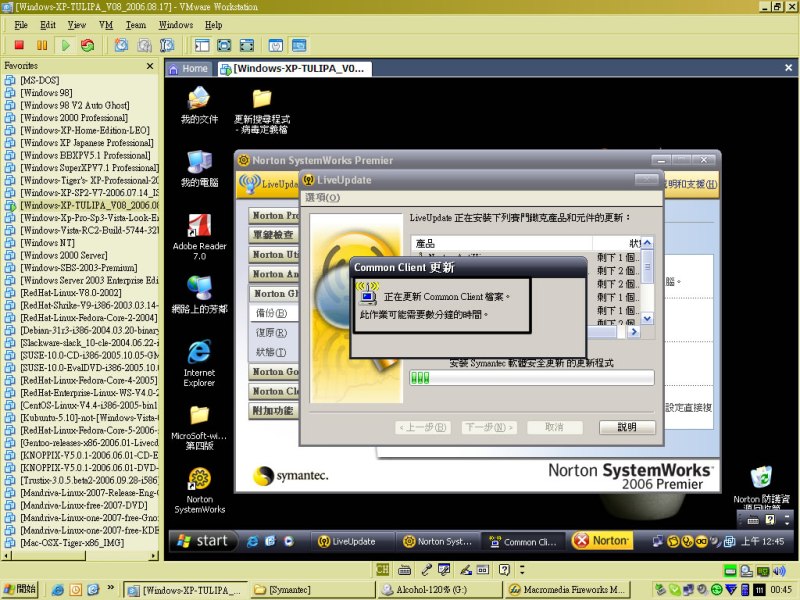Select [Mac-OSX-Tiger-x86_IMG] favorite
This screenshot has height=600, width=800.
click(72, 542)
